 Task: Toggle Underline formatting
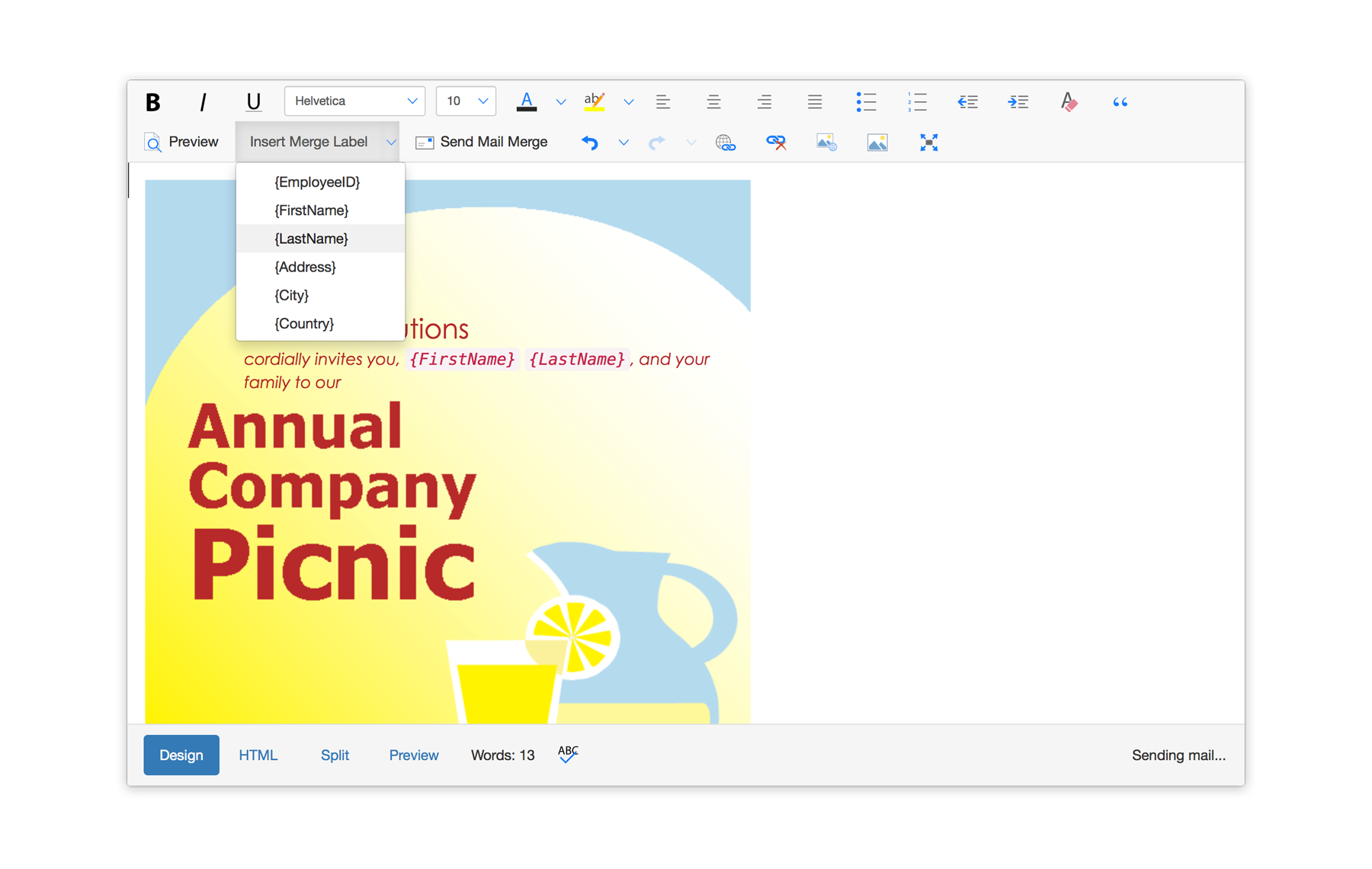(x=253, y=101)
